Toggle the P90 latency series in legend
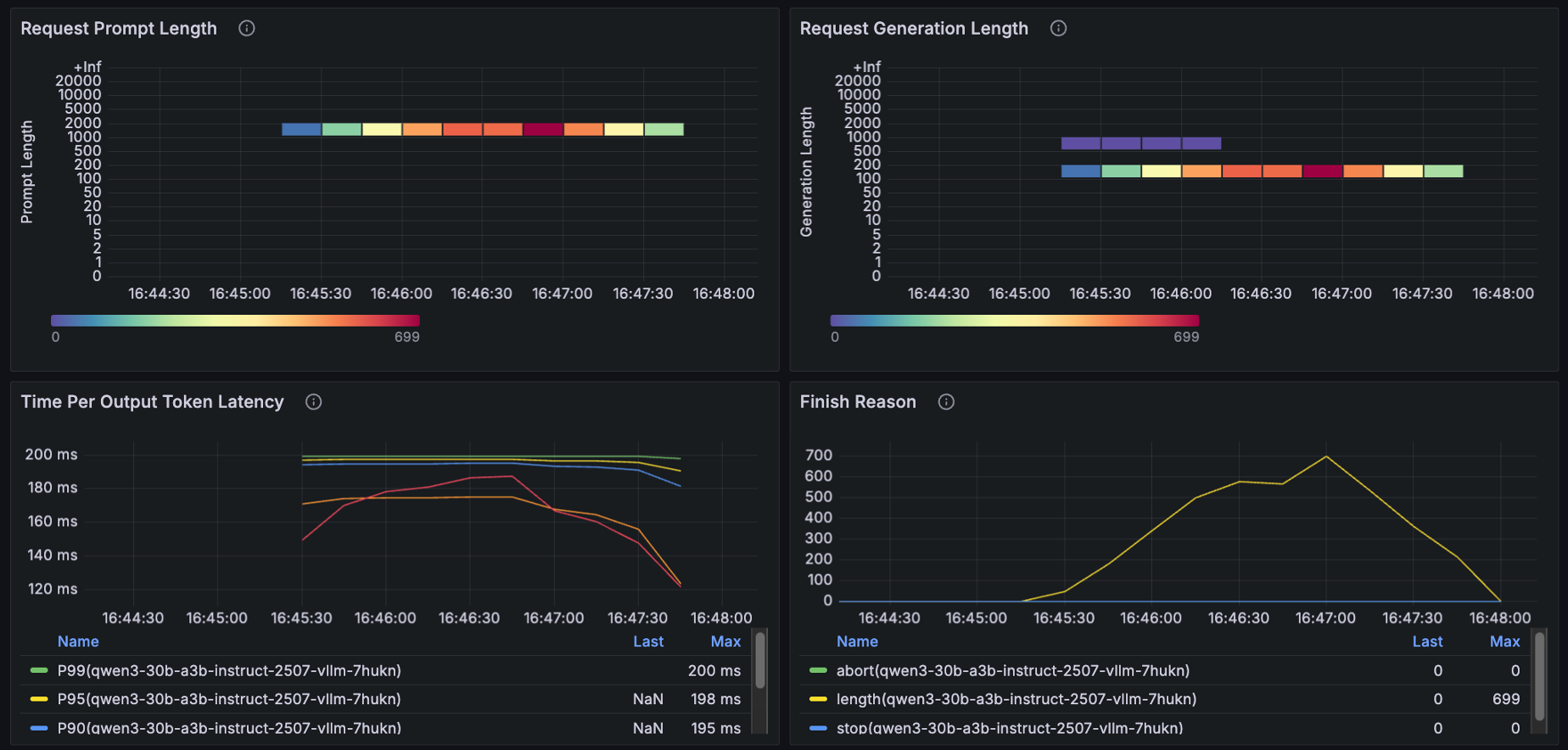This screenshot has width=1568, height=750. 229,728
